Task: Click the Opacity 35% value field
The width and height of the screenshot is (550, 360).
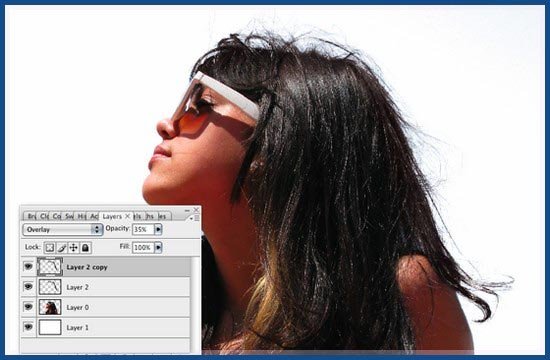Action: pos(143,229)
